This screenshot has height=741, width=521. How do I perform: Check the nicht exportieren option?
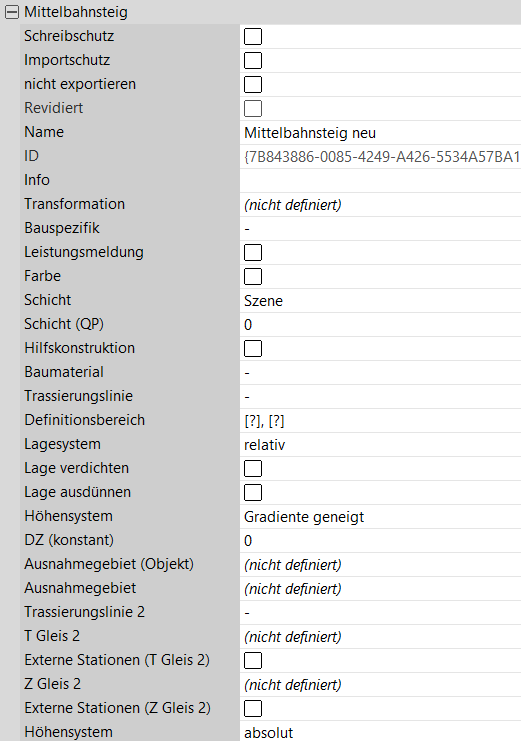pyautogui.click(x=253, y=85)
